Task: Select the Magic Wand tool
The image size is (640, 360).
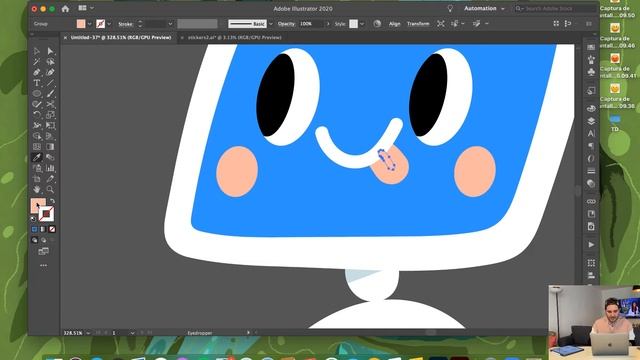Action: [37, 62]
